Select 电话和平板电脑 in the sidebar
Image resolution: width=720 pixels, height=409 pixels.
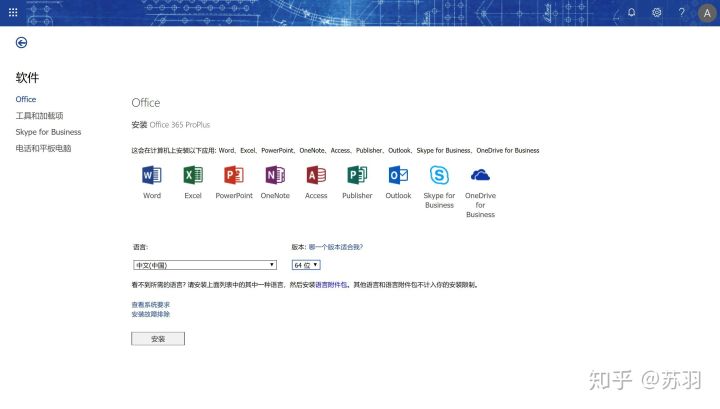(43, 148)
